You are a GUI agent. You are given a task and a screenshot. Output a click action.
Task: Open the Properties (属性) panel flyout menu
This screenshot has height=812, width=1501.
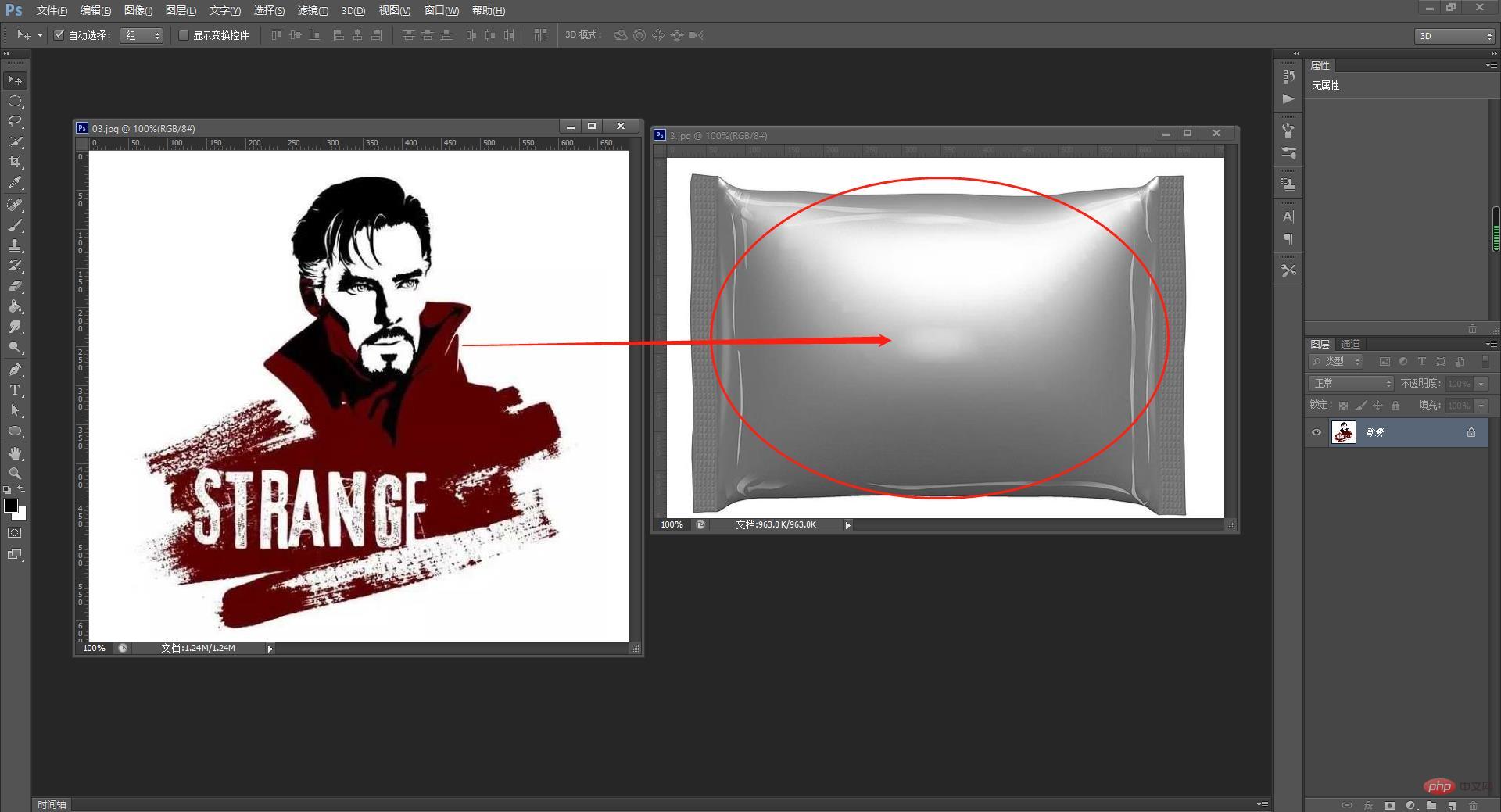click(x=1491, y=66)
